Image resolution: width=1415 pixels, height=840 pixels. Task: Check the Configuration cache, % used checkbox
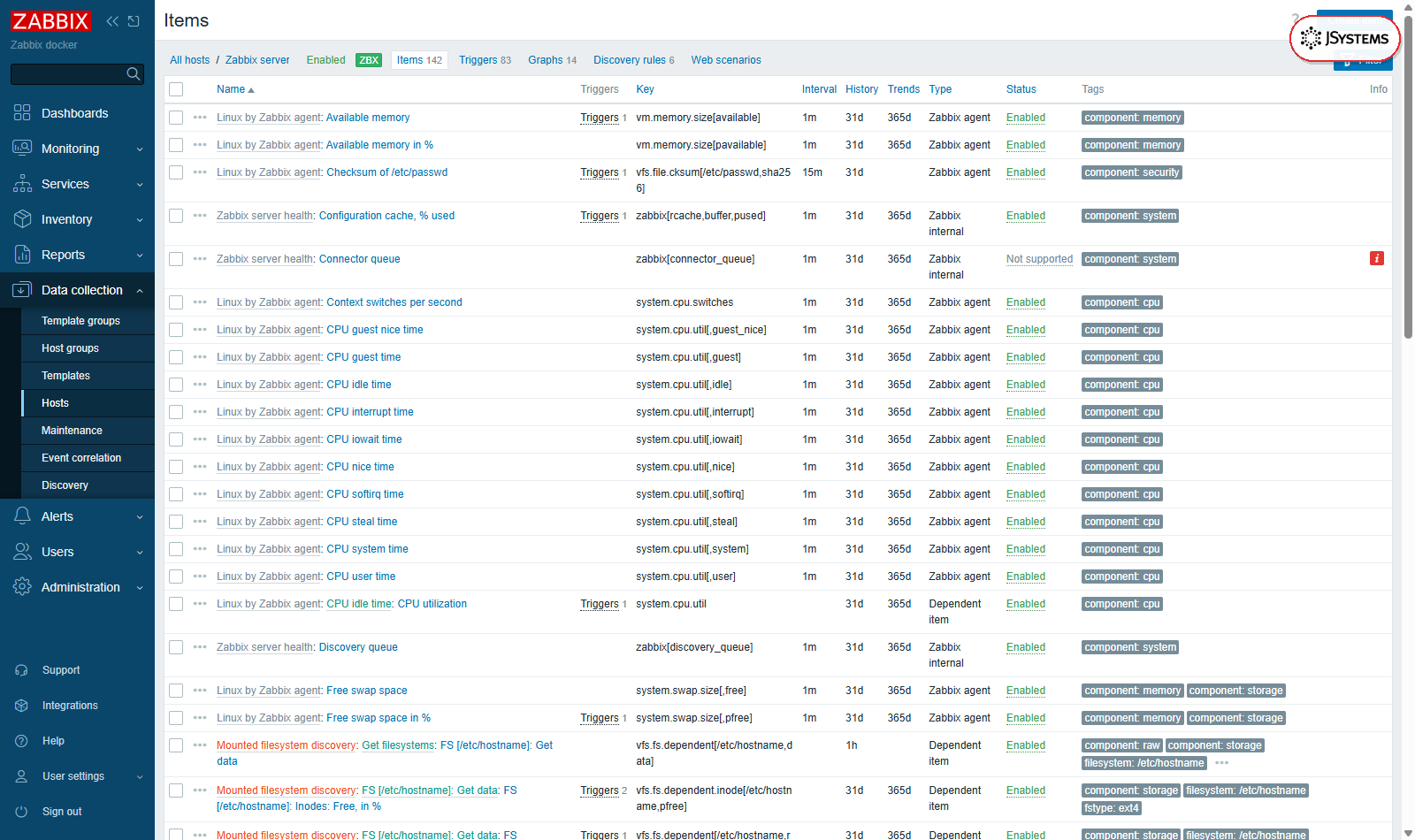click(x=176, y=216)
